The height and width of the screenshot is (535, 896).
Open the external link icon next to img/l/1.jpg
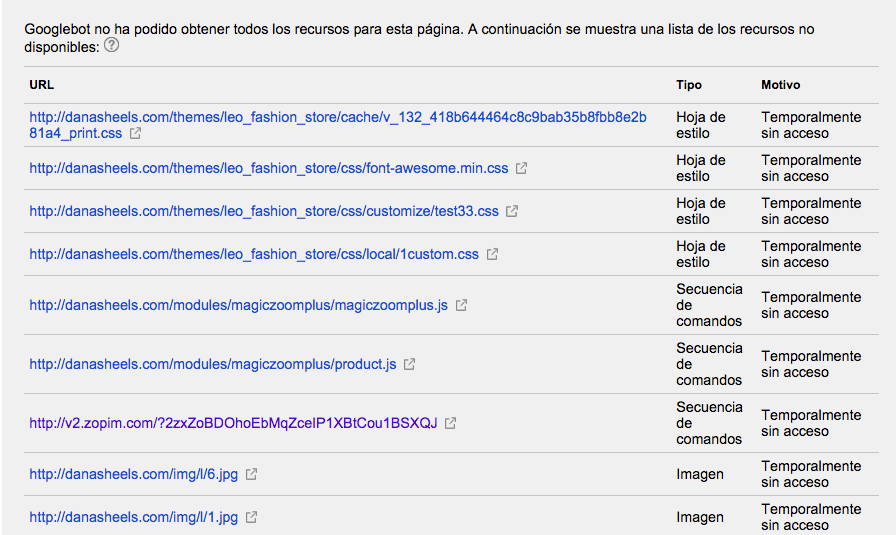(x=251, y=517)
